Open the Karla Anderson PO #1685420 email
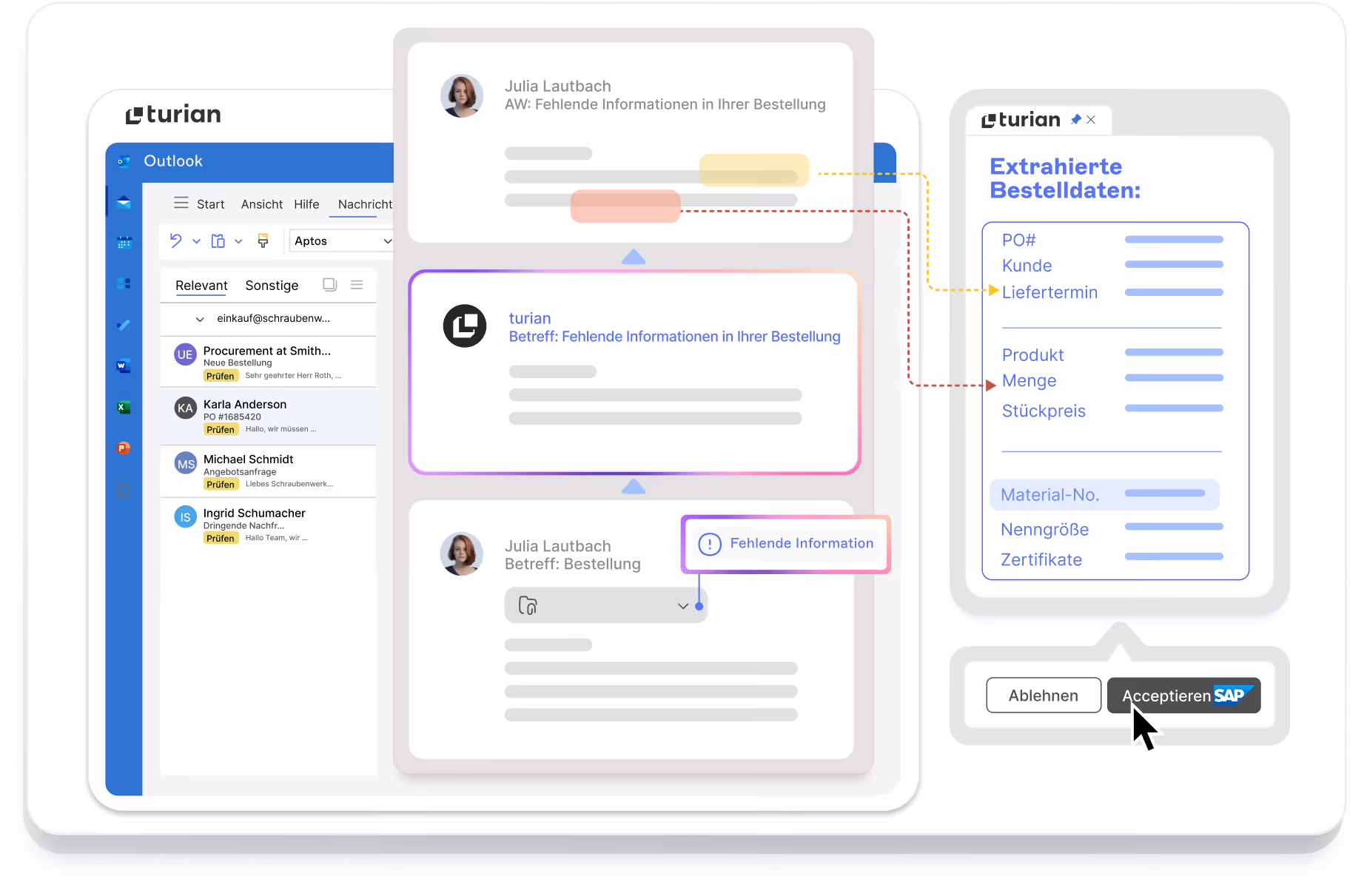This screenshot has height=896, width=1367. coord(268,417)
